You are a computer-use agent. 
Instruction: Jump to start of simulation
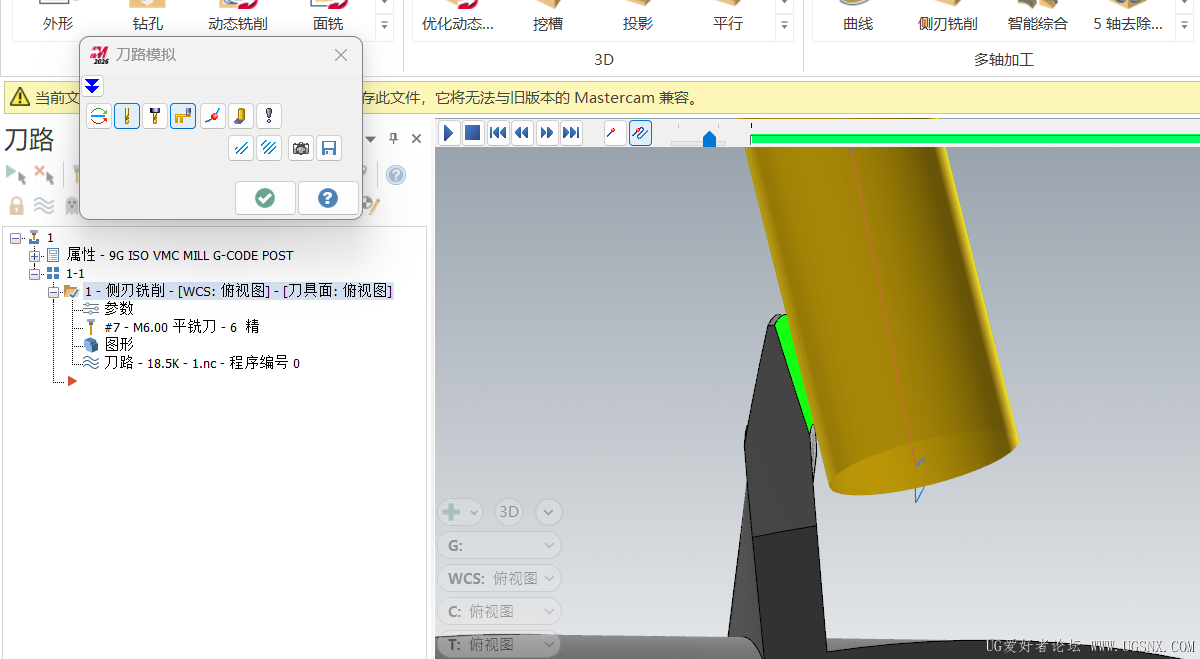(x=498, y=132)
